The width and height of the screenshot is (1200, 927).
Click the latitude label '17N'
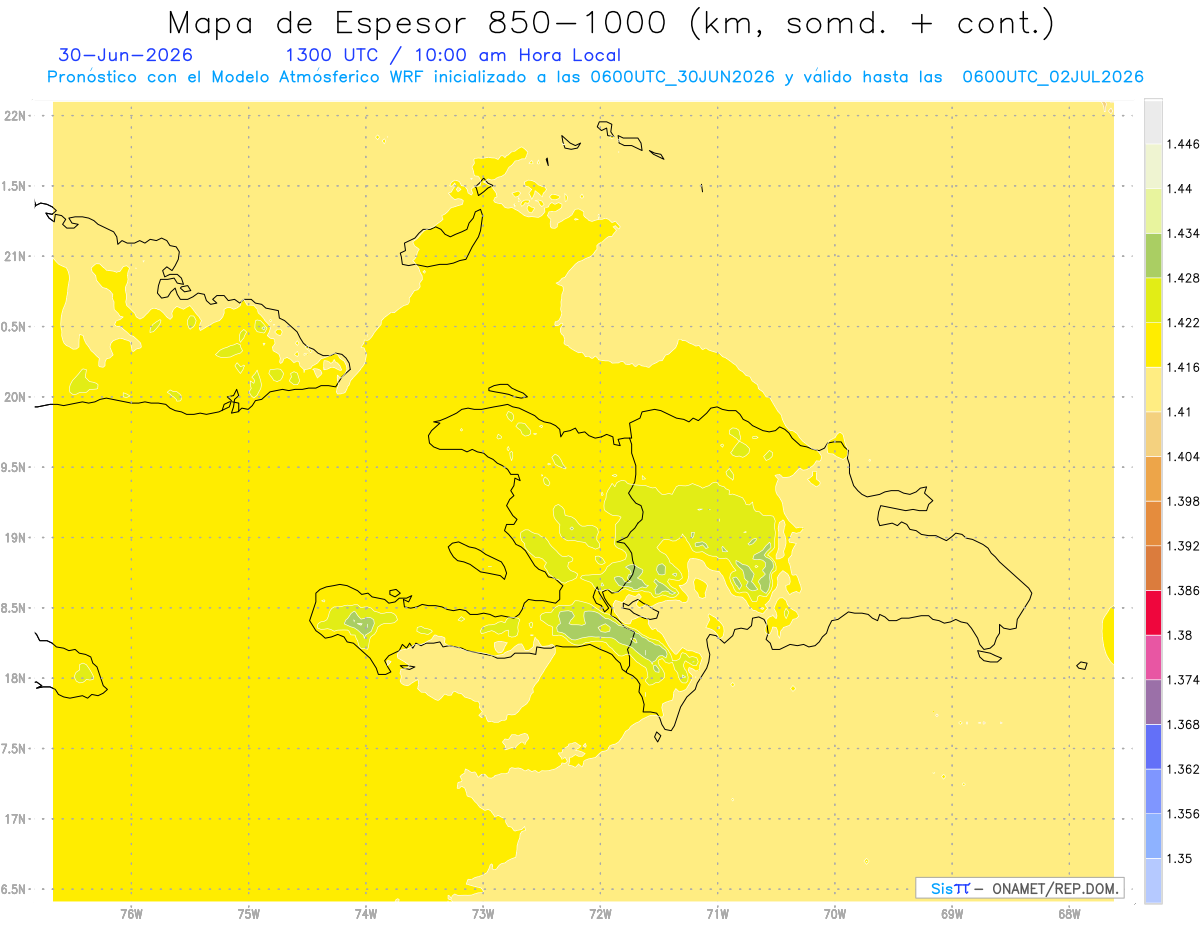point(15,819)
